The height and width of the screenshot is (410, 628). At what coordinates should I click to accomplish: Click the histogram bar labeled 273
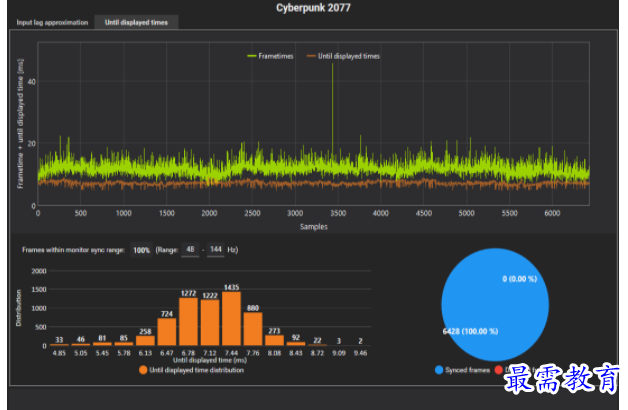pos(274,340)
